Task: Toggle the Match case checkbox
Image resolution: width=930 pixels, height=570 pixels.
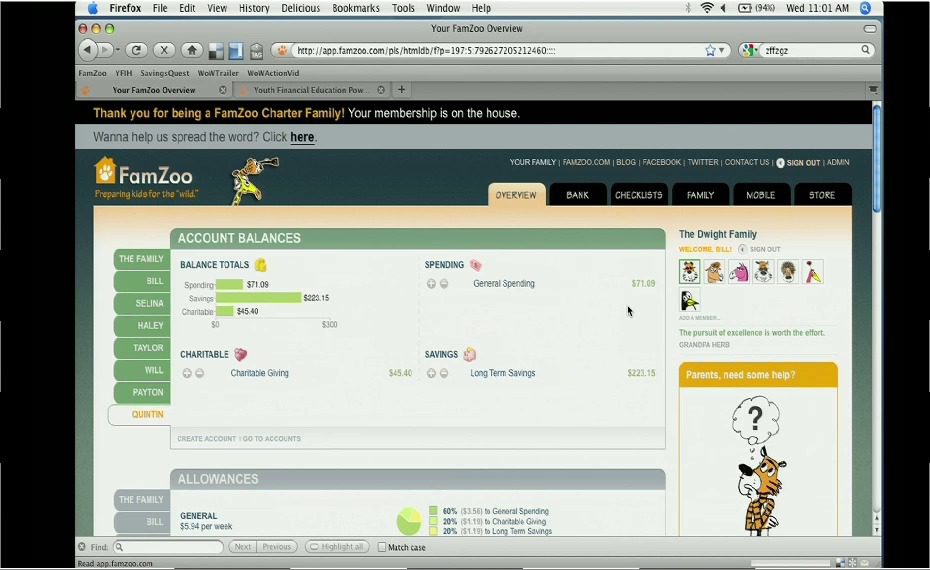Action: [382, 547]
